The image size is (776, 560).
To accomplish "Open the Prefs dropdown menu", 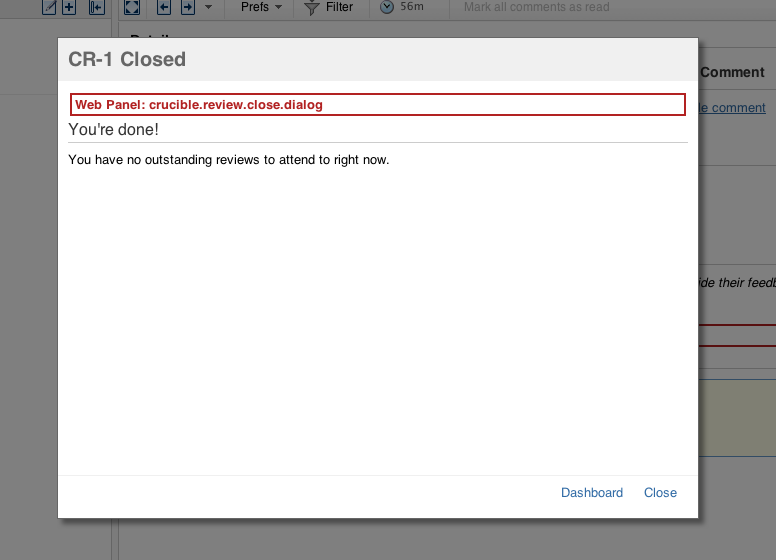I will 261,7.
